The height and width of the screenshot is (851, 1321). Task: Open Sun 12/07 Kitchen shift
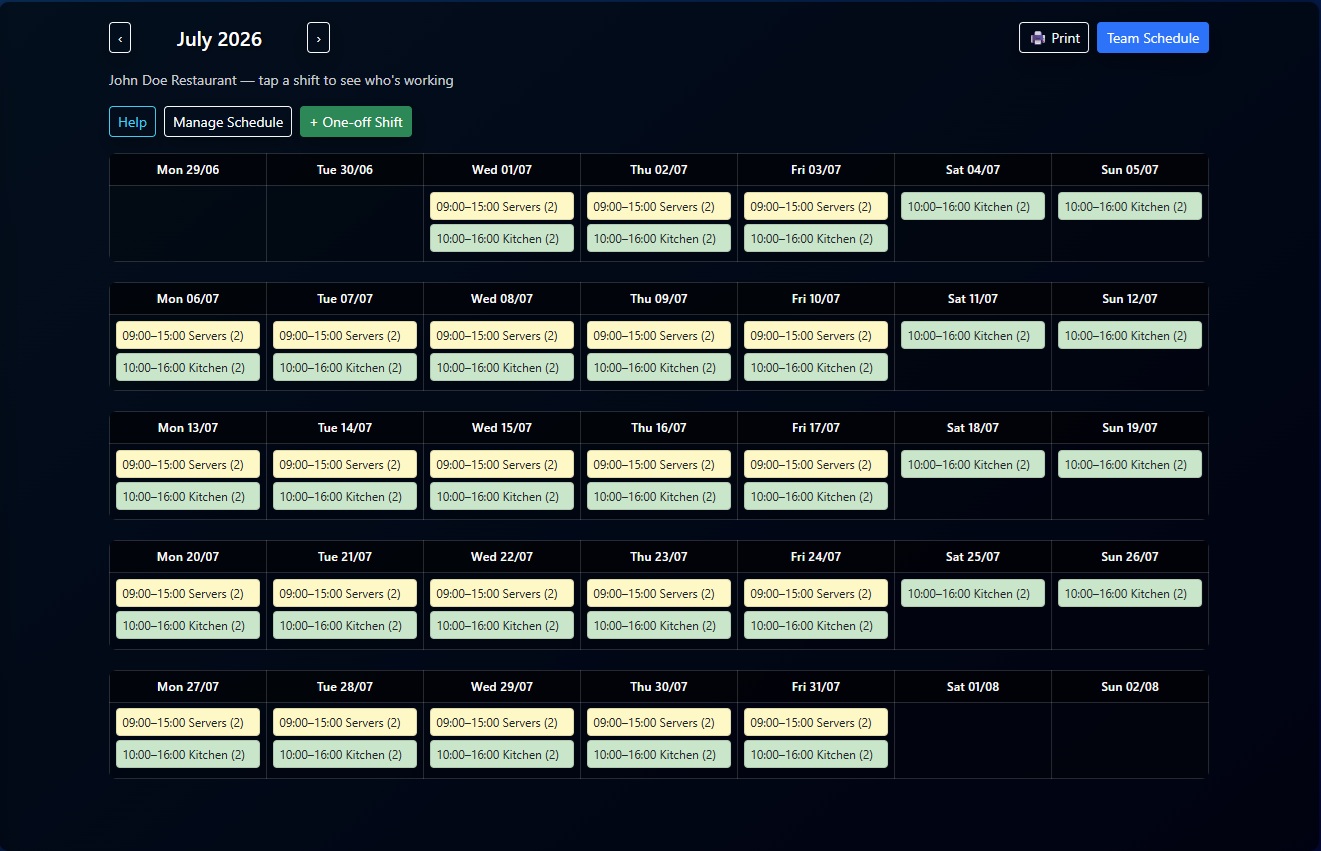(x=1130, y=335)
